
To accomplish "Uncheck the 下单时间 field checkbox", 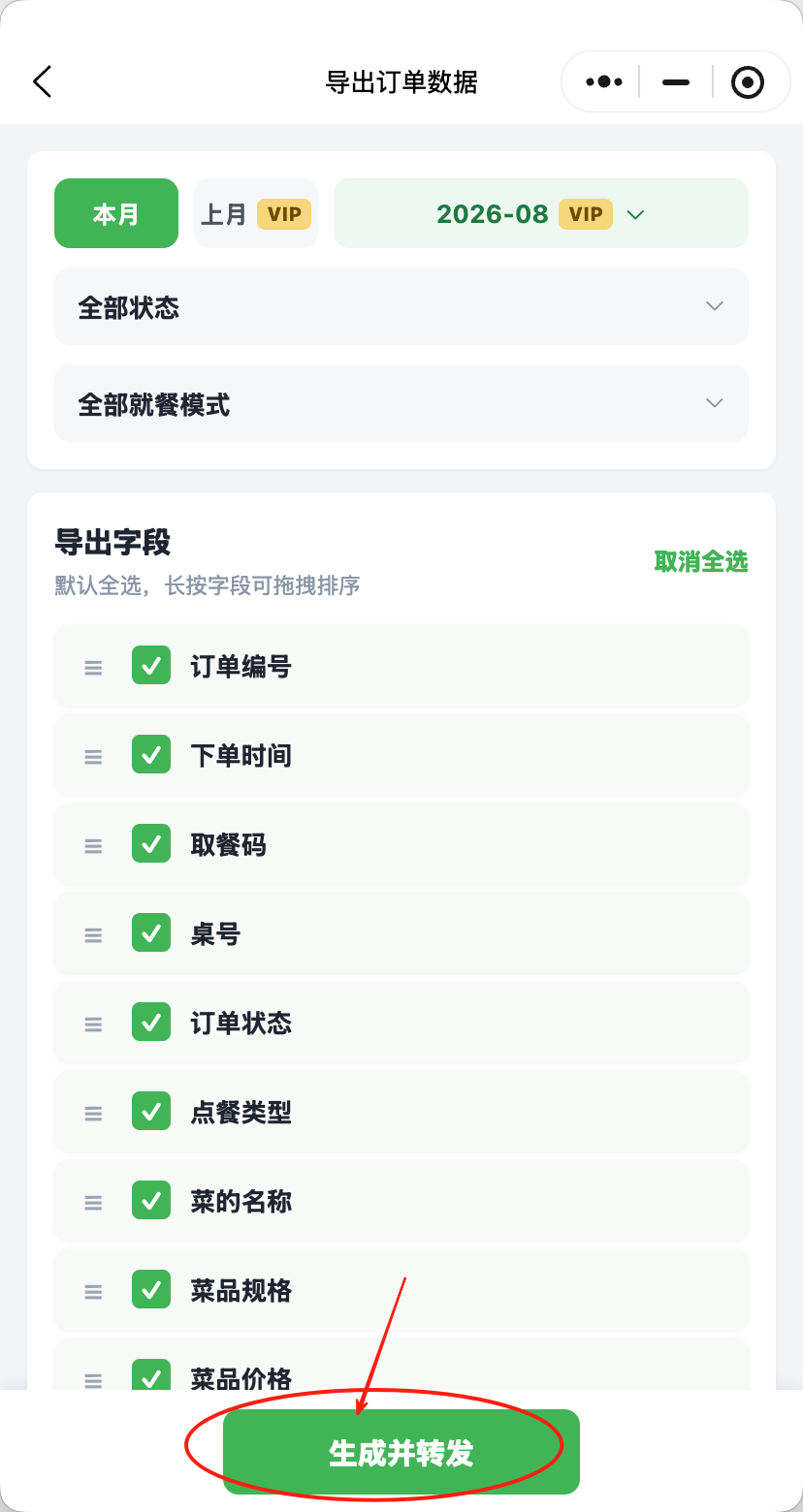I will (x=151, y=754).
